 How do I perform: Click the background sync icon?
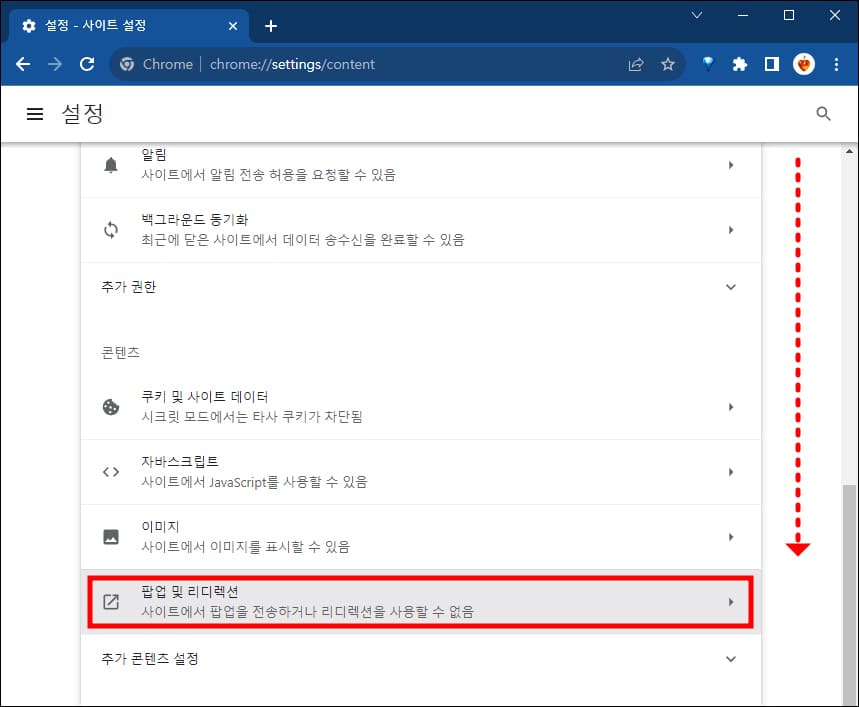110,229
